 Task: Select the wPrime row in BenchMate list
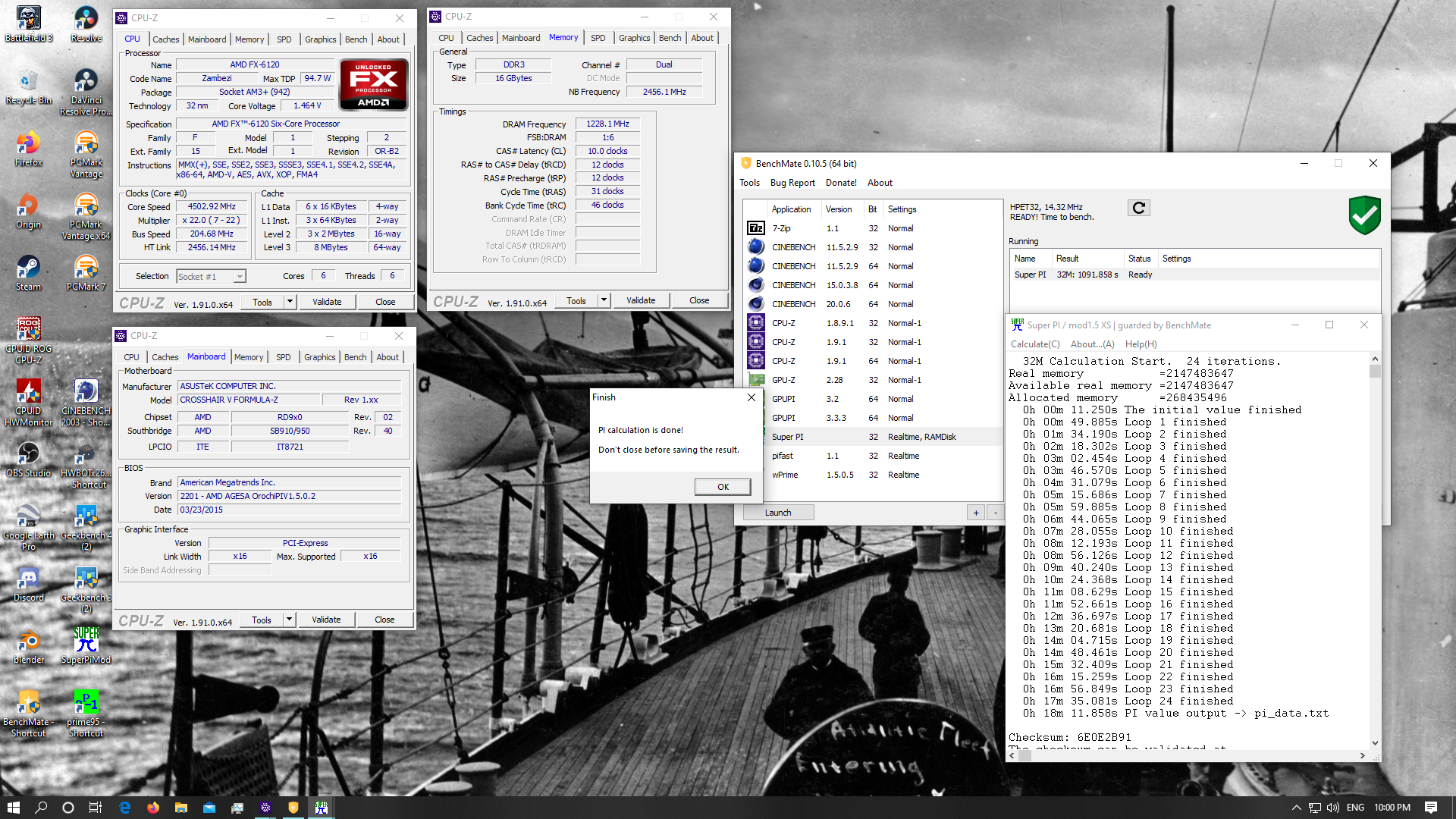(x=872, y=475)
